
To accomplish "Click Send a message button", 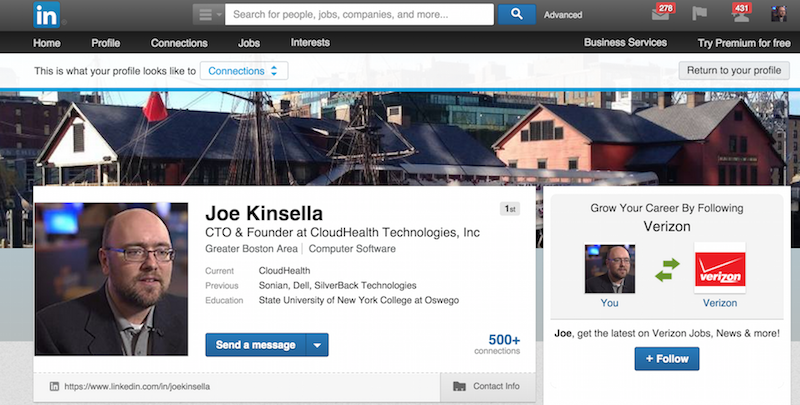I will tap(256, 345).
